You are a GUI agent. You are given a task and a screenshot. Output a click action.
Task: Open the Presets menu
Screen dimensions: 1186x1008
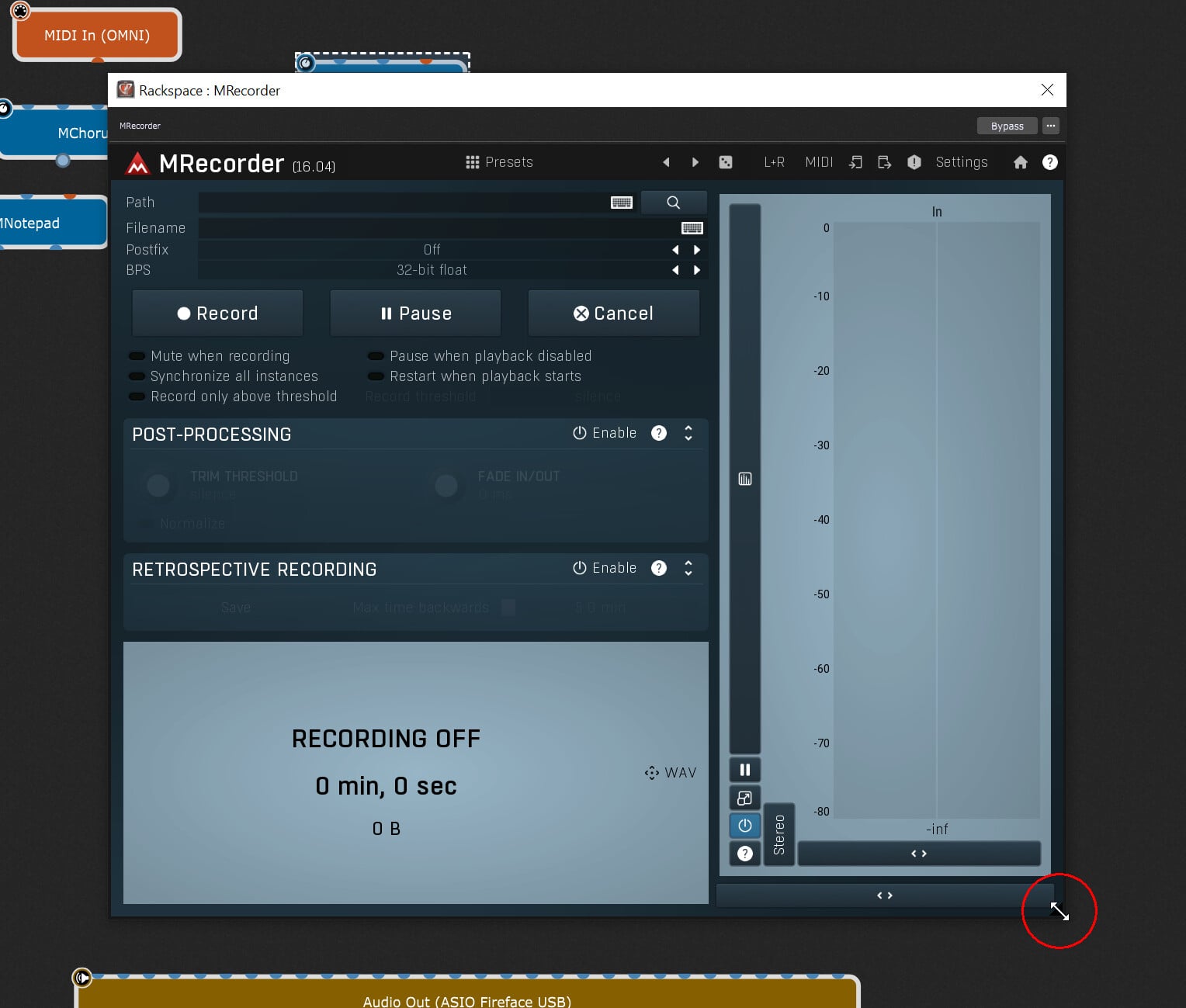499,162
